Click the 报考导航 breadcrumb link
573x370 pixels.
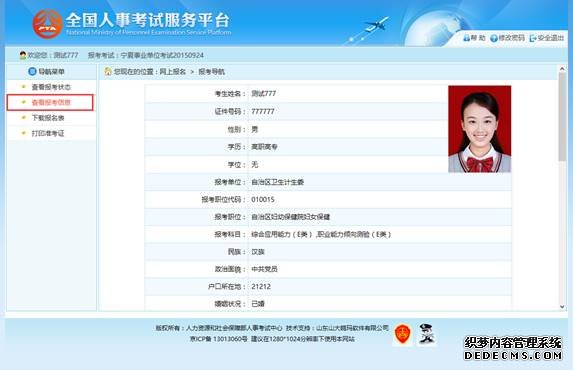tap(212, 72)
